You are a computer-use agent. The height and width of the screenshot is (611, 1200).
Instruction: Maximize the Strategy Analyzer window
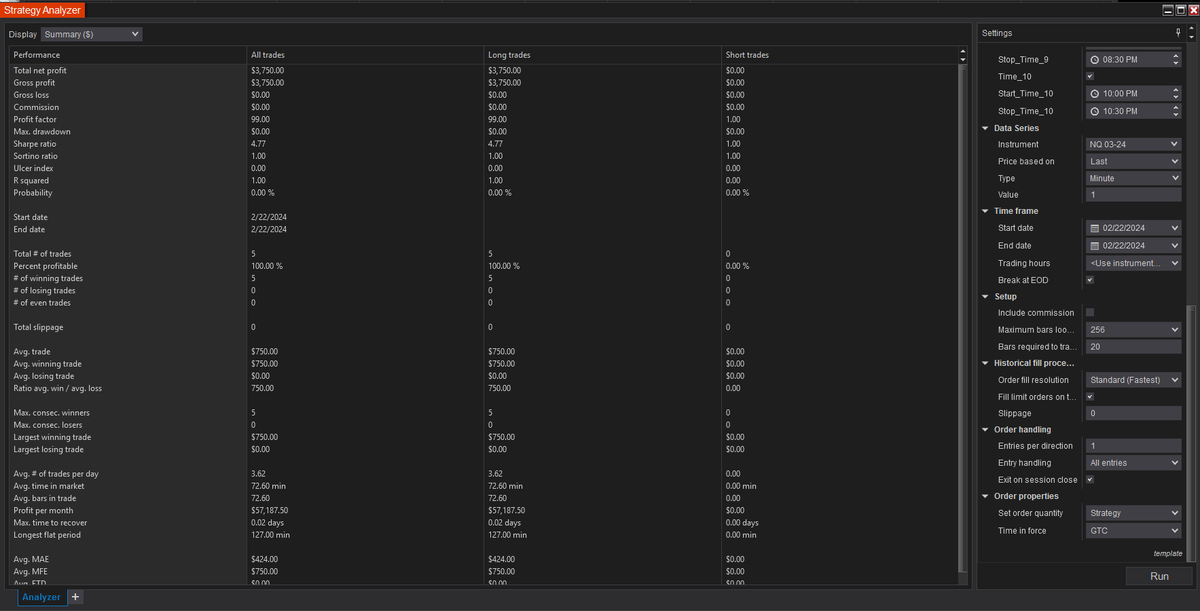click(1179, 9)
